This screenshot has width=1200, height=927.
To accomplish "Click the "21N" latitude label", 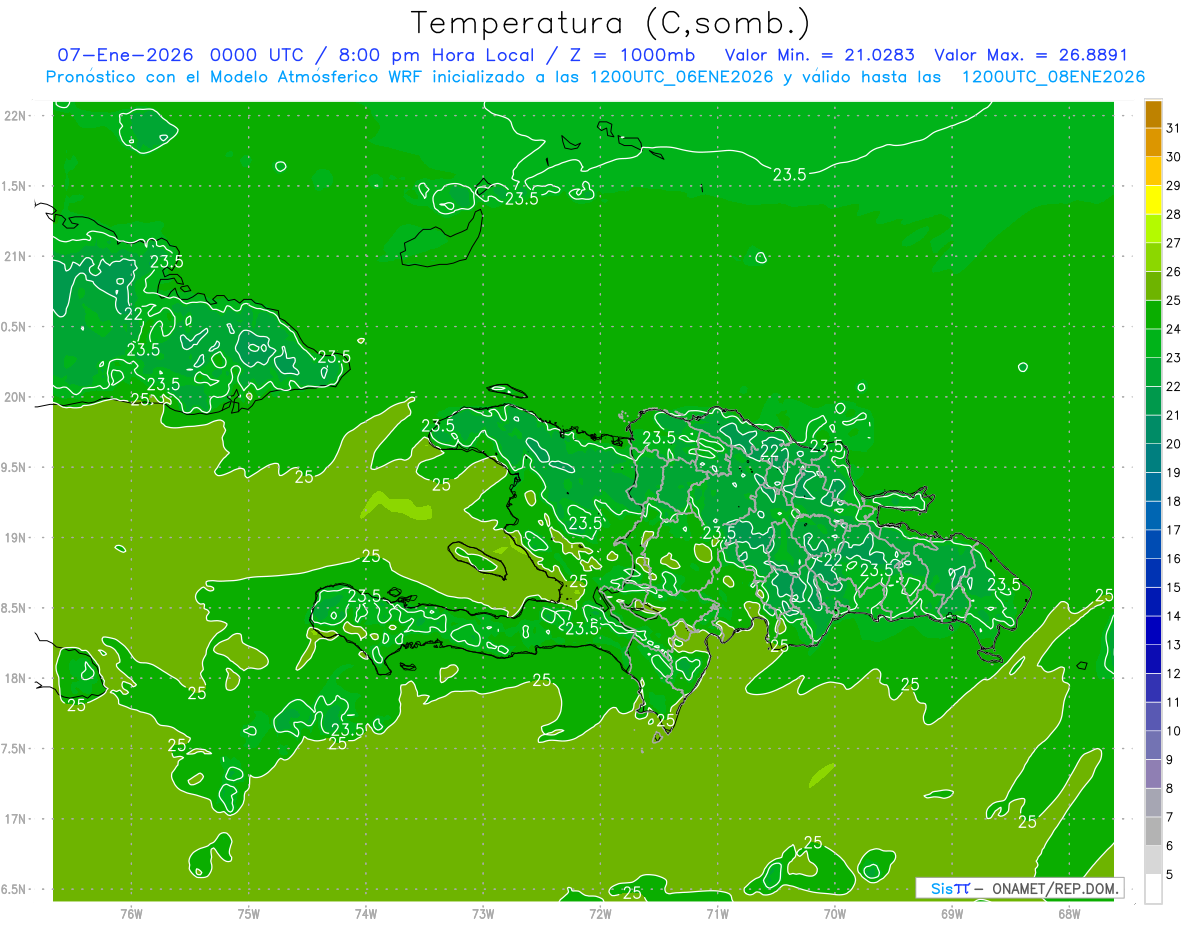I will (16, 257).
